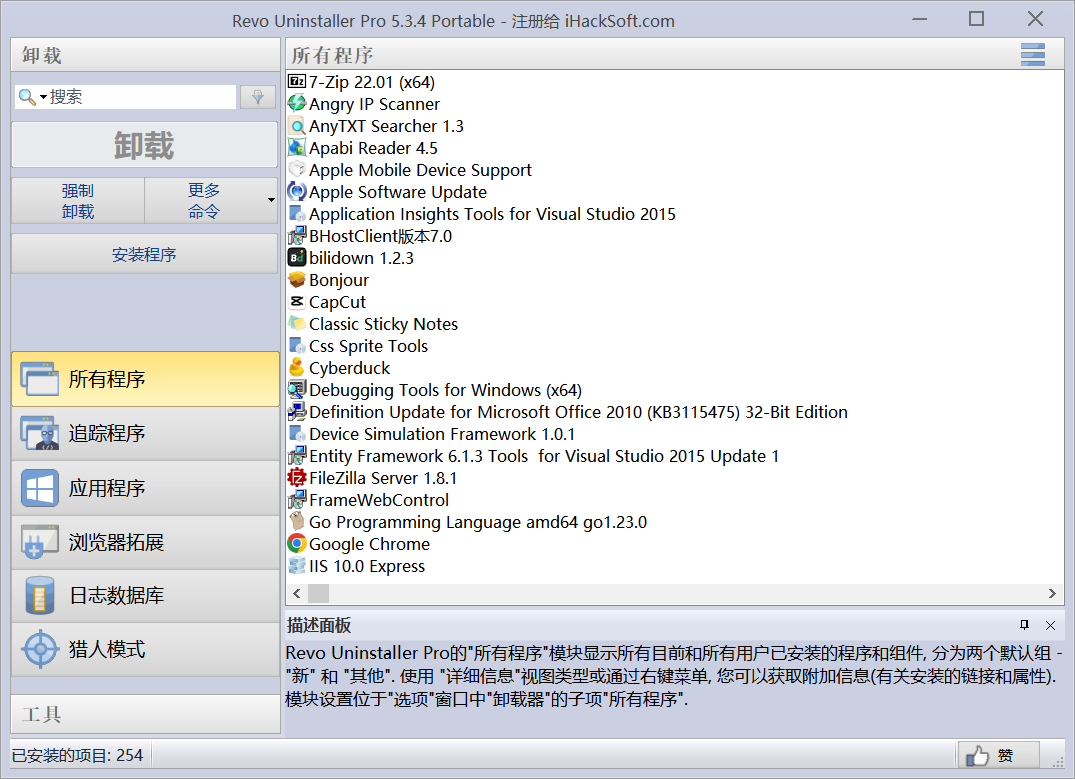The image size is (1075, 779).
Task: Click the Classic Sticky Notes icon
Action: coord(296,324)
